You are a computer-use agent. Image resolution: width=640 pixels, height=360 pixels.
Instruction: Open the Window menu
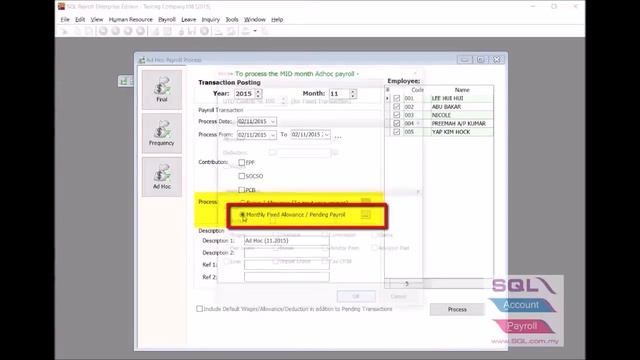point(255,19)
